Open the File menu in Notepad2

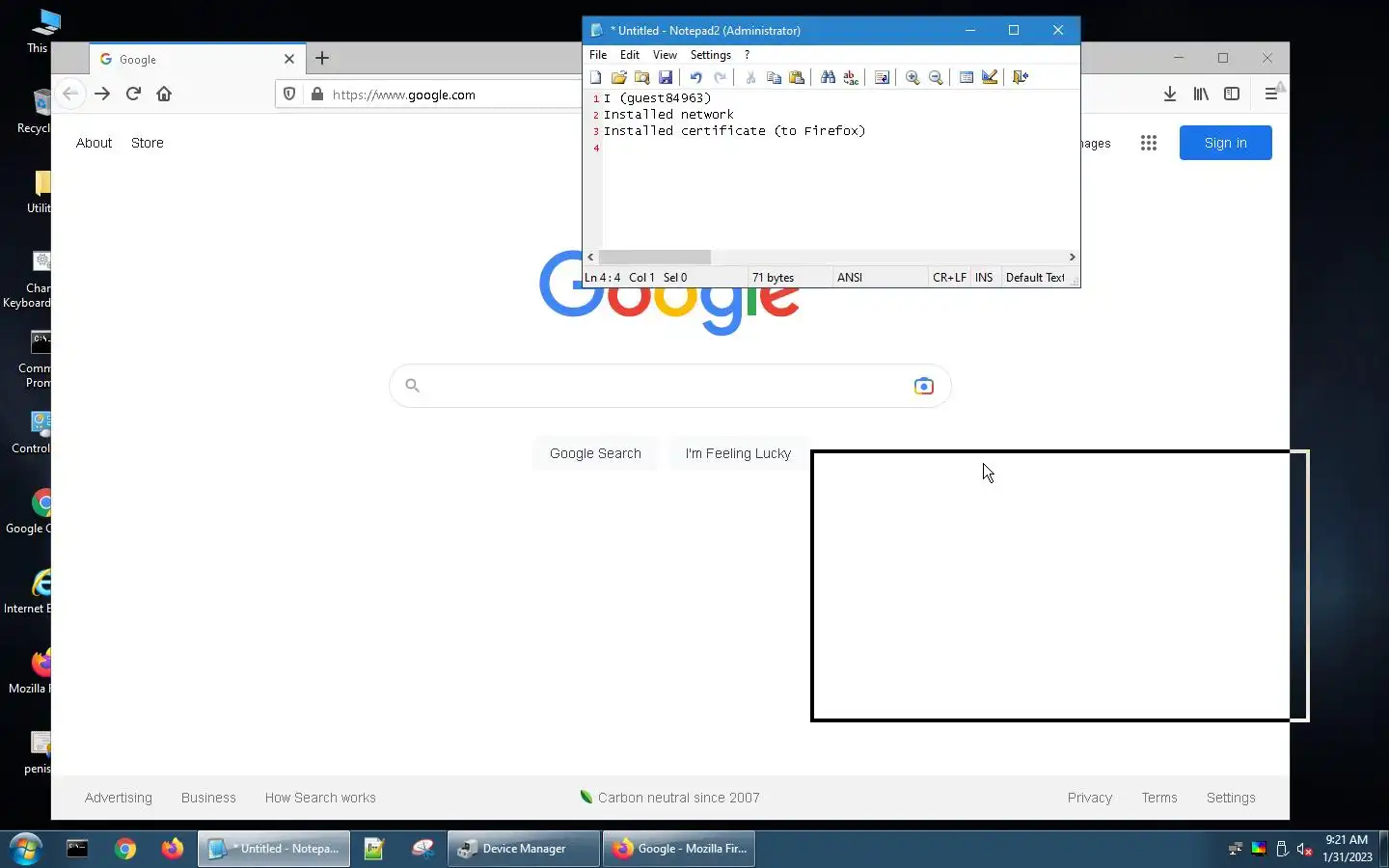click(598, 55)
